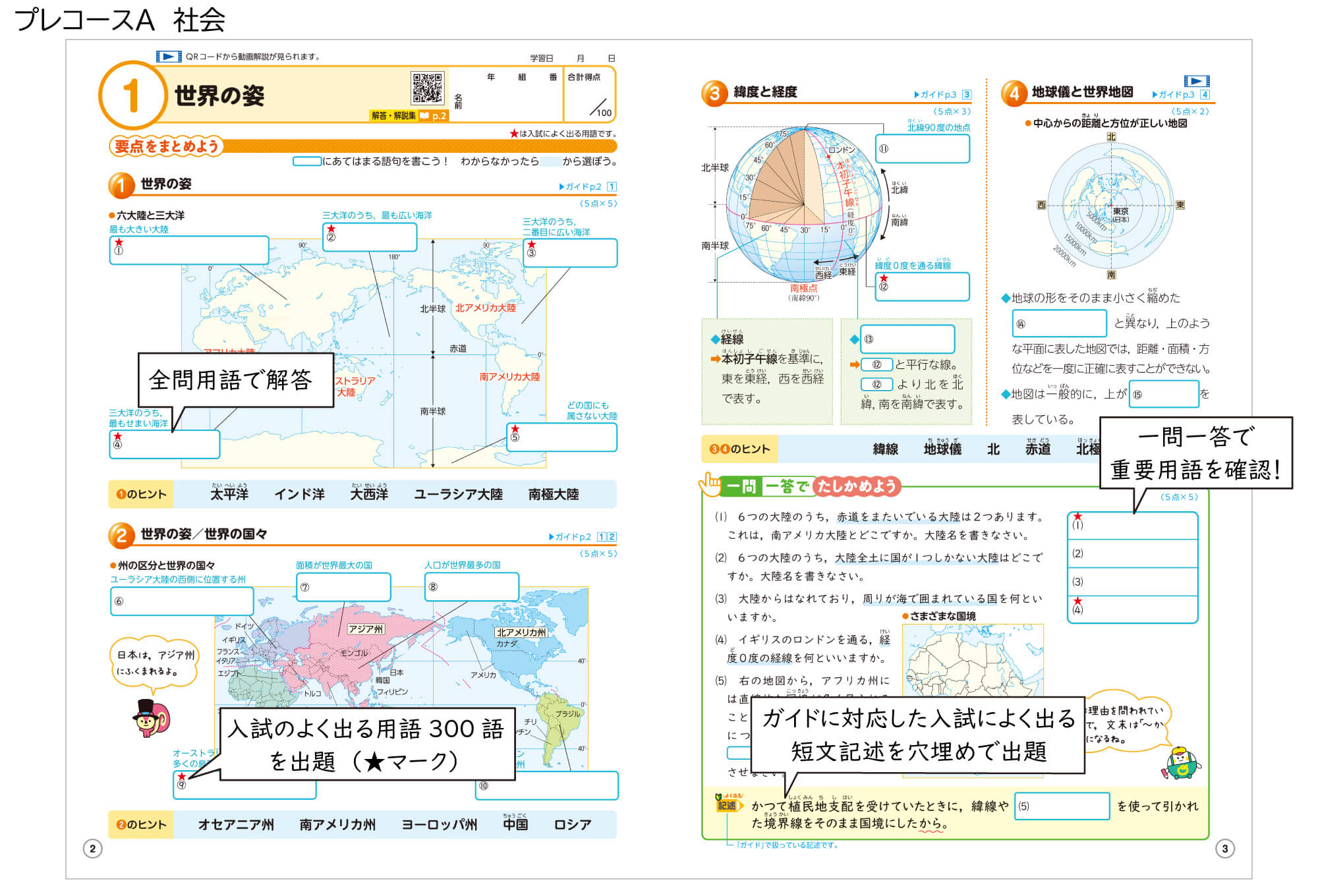This screenshot has width=1318, height=896.
Task: Click answer box ① for 最も大きい大陸
Action: click(189, 250)
